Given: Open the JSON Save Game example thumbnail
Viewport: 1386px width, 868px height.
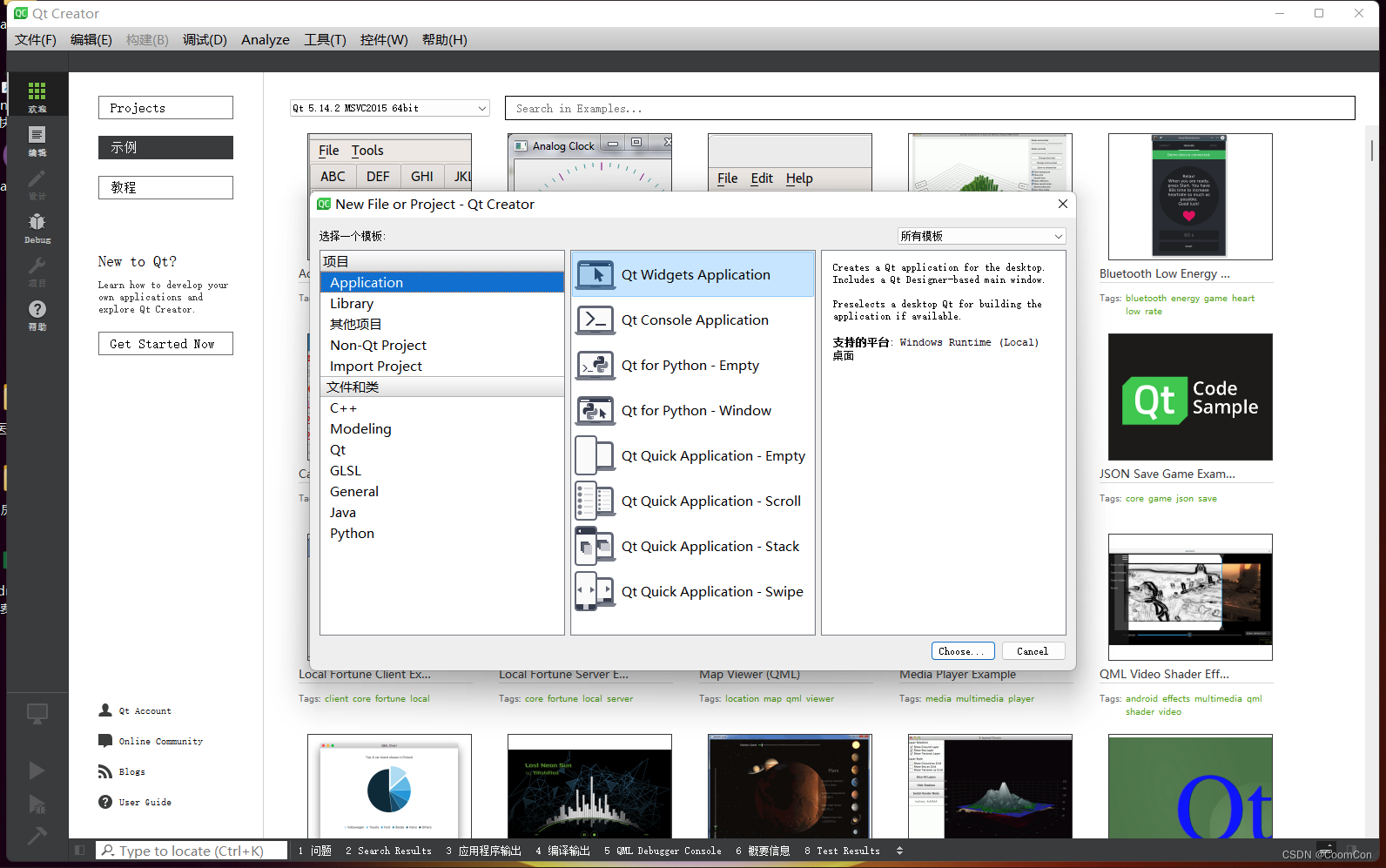Looking at the screenshot, I should point(1190,397).
